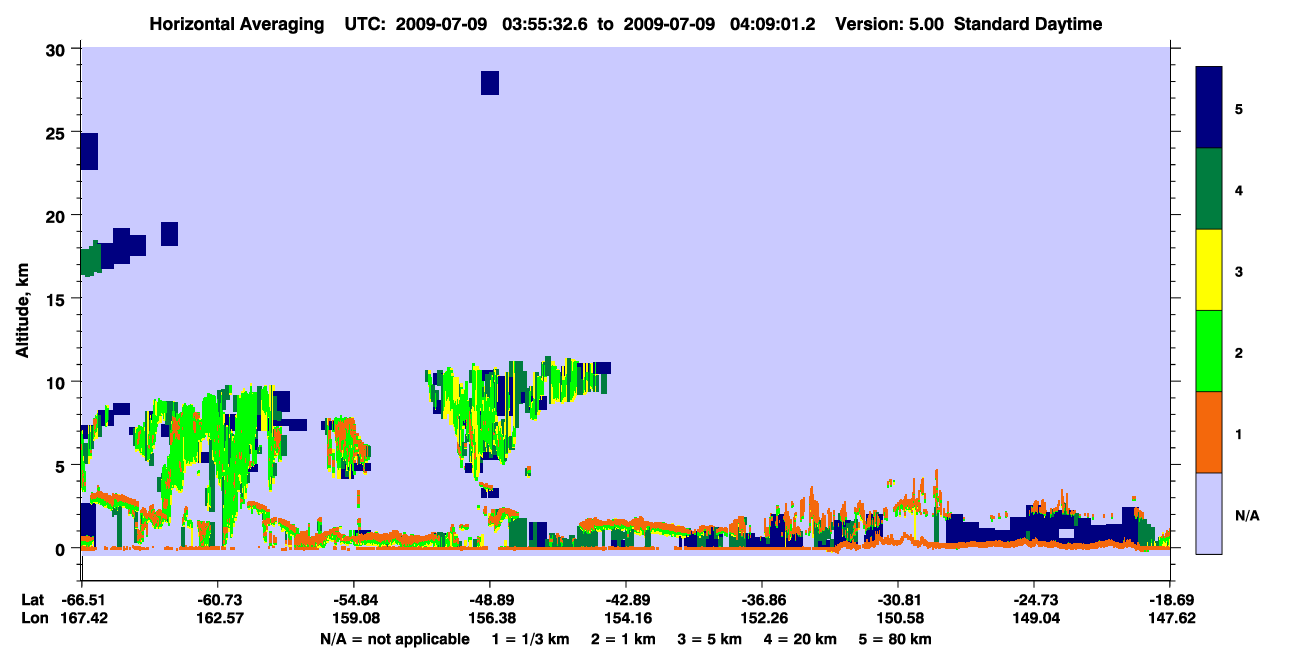Click the yellow colorbar segment labeled 3

click(1209, 270)
